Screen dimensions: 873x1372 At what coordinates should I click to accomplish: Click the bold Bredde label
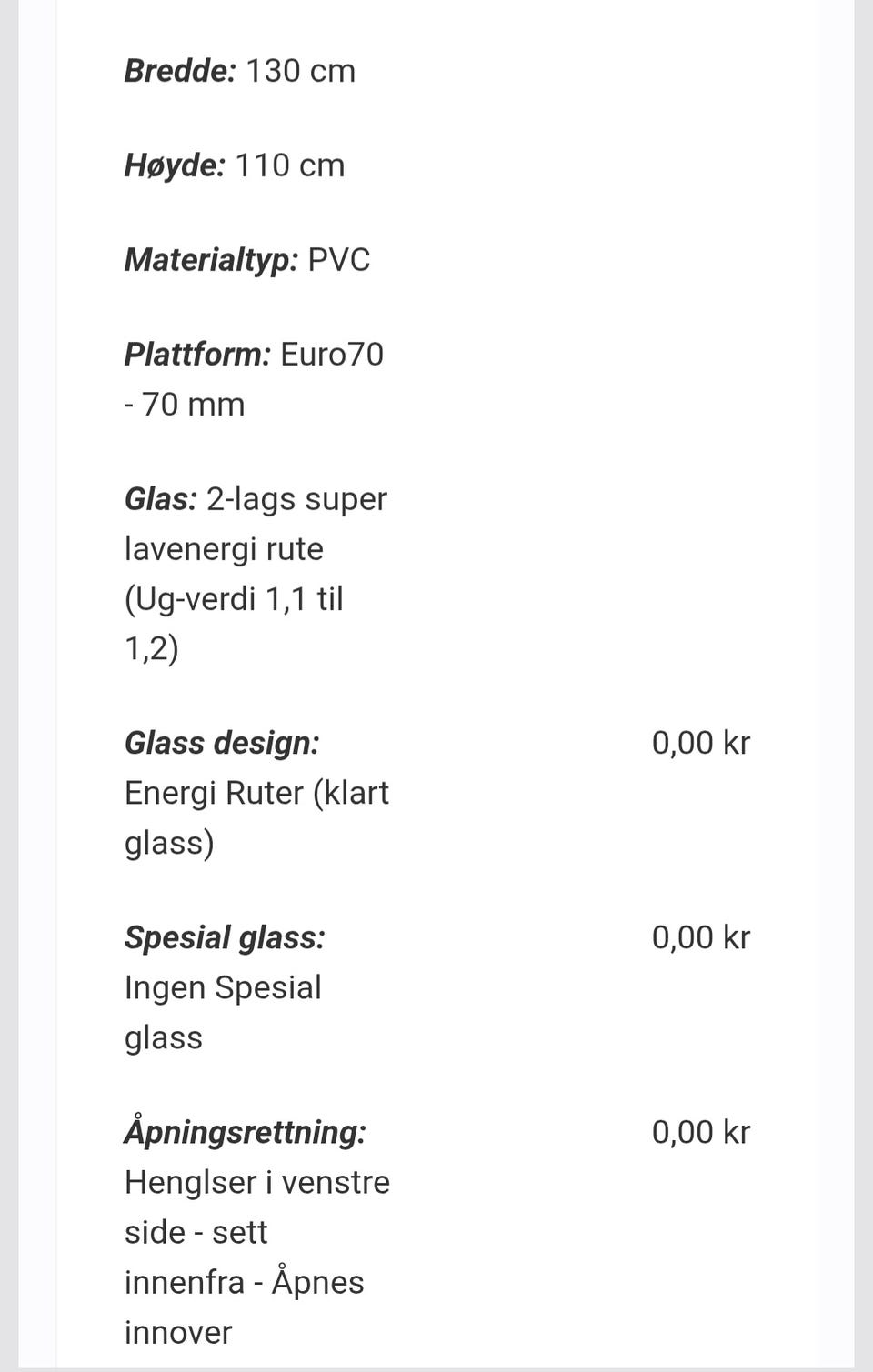[180, 71]
